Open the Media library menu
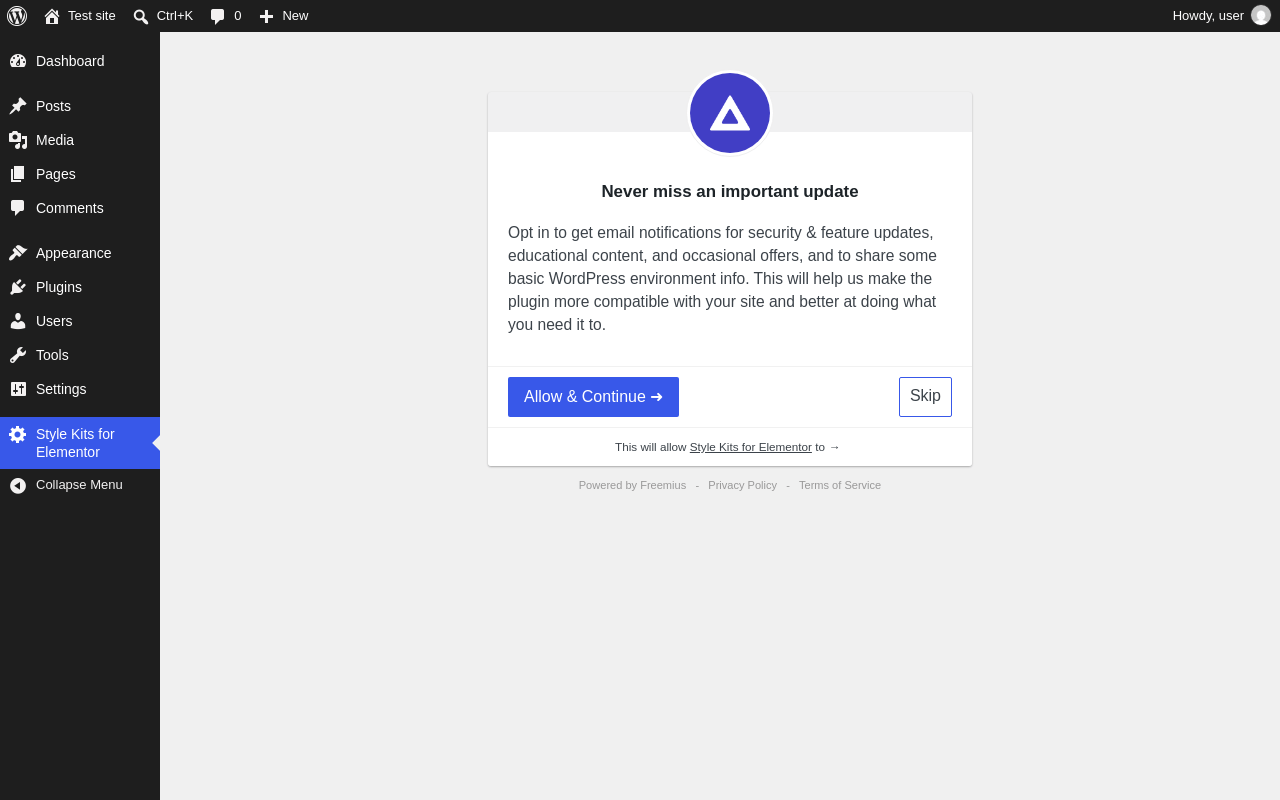The height and width of the screenshot is (800, 1280). click(x=80, y=140)
